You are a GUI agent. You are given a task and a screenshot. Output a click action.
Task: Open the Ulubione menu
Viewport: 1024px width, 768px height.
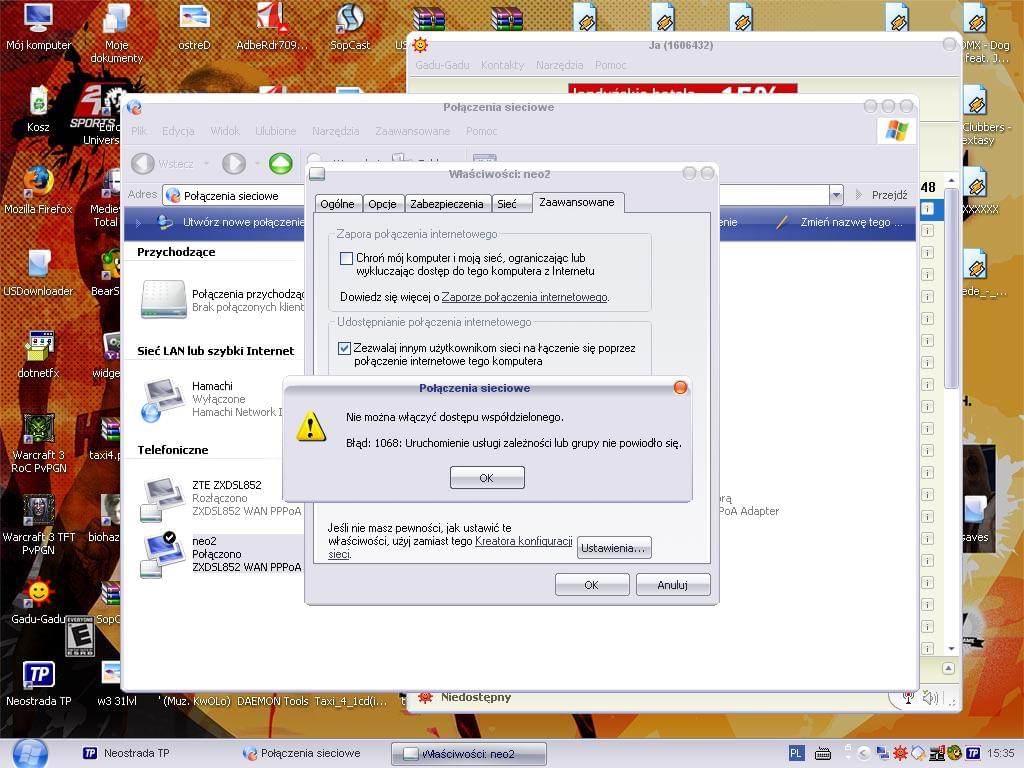pos(276,131)
